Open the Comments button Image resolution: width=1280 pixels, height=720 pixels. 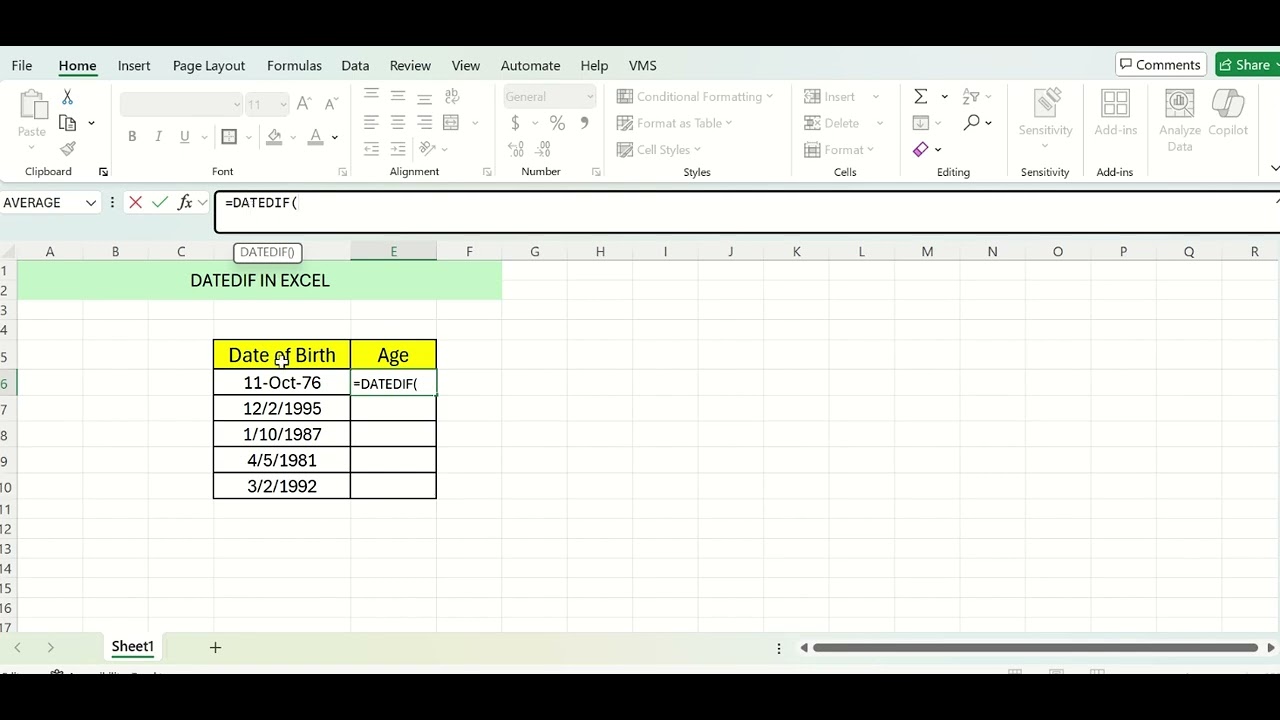click(x=1160, y=65)
